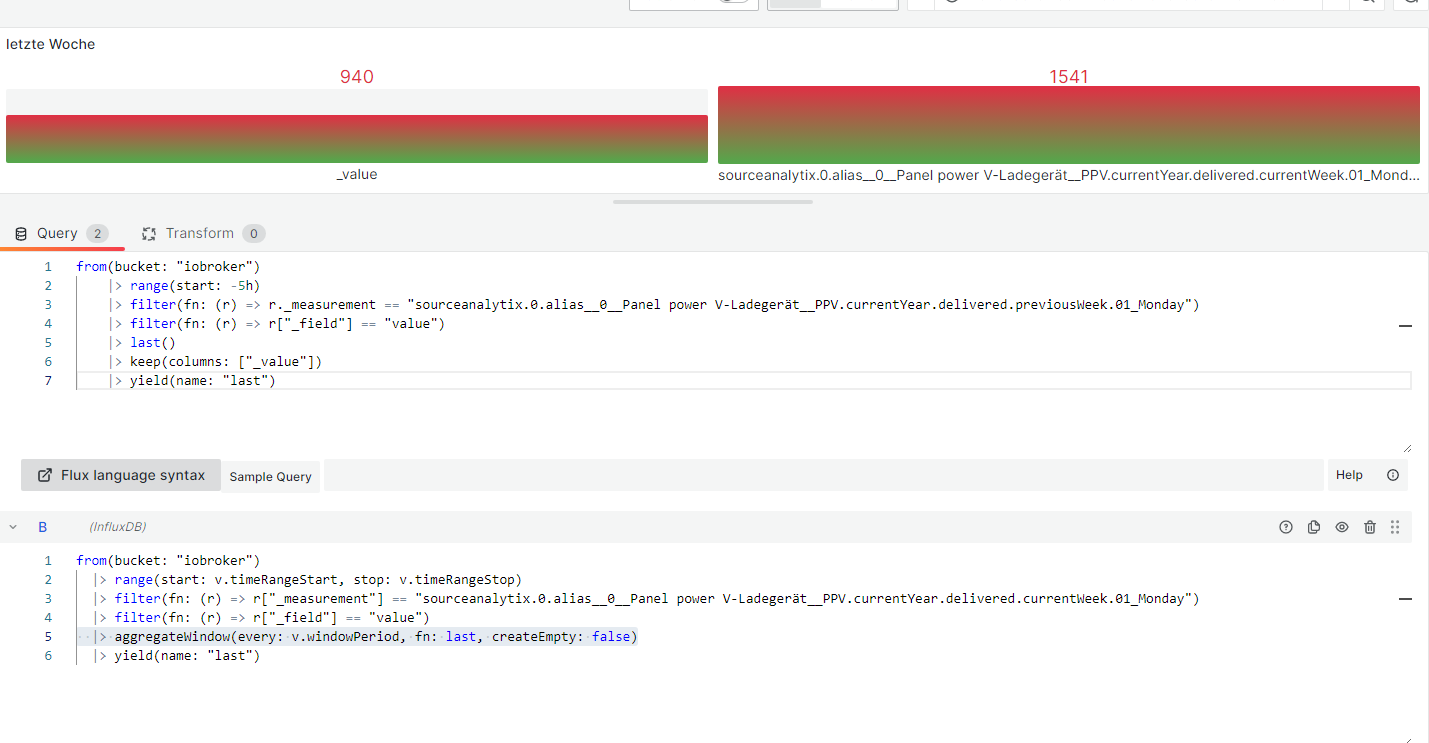Open query B help
The width and height of the screenshot is (1429, 743).
[x=1286, y=527]
